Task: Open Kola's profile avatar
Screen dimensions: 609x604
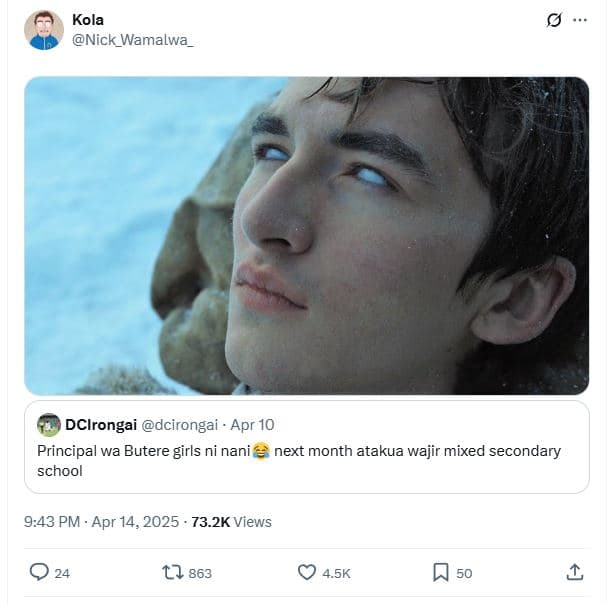Action: click(x=43, y=30)
